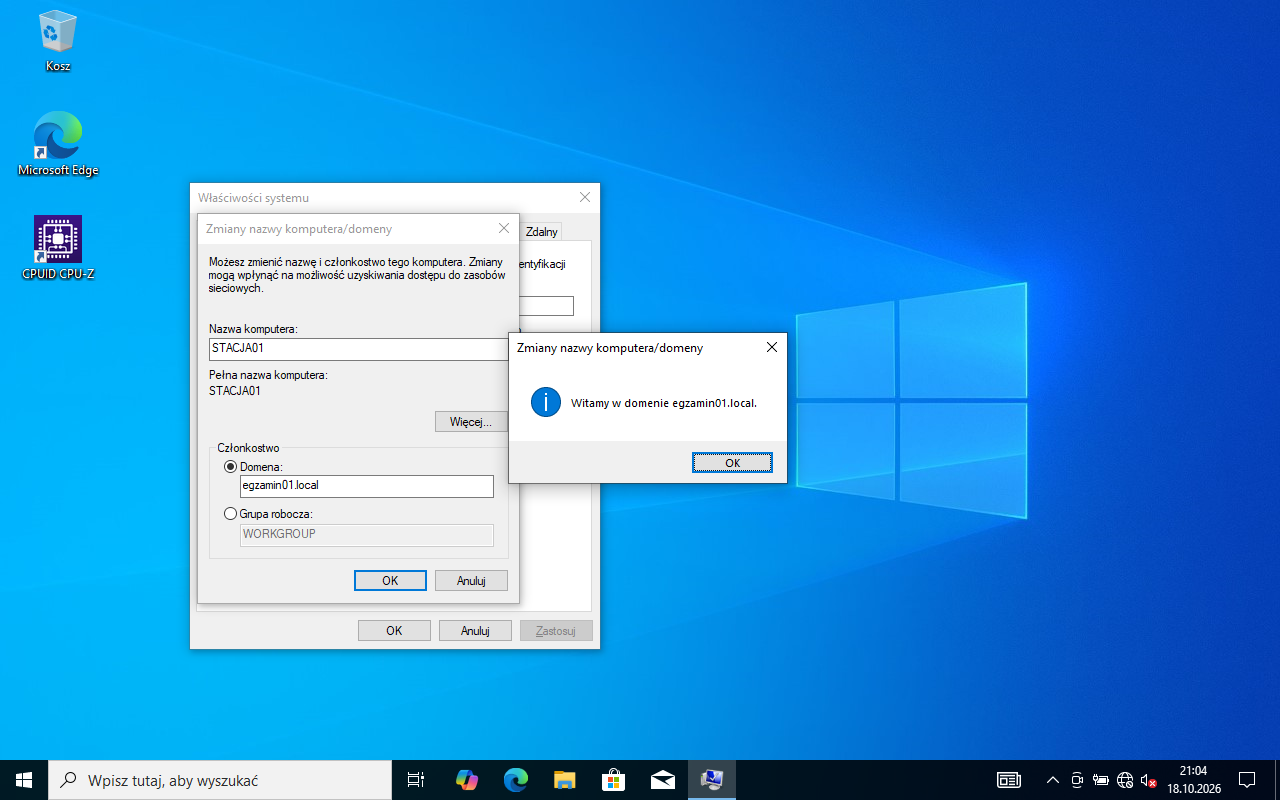The height and width of the screenshot is (800, 1280).
Task: Click the domain field containing egzamin01.local
Action: (x=367, y=486)
